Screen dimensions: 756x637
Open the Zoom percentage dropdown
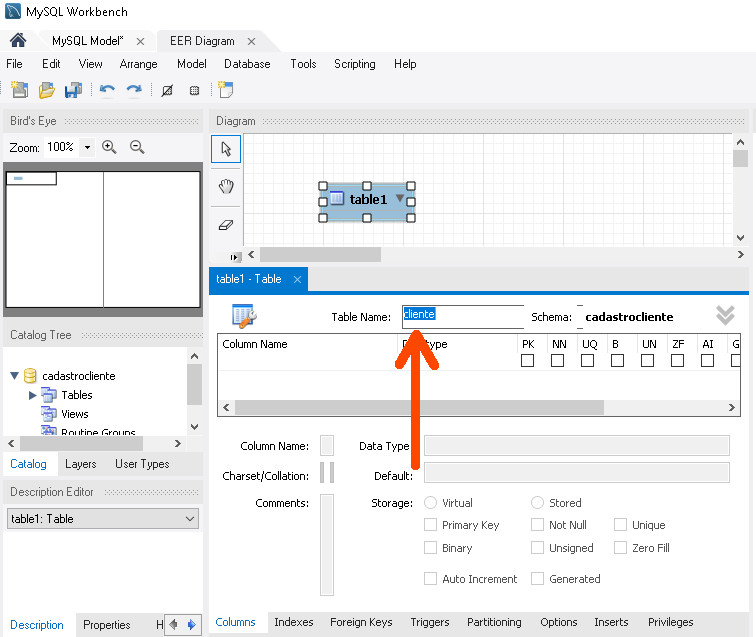(x=87, y=147)
